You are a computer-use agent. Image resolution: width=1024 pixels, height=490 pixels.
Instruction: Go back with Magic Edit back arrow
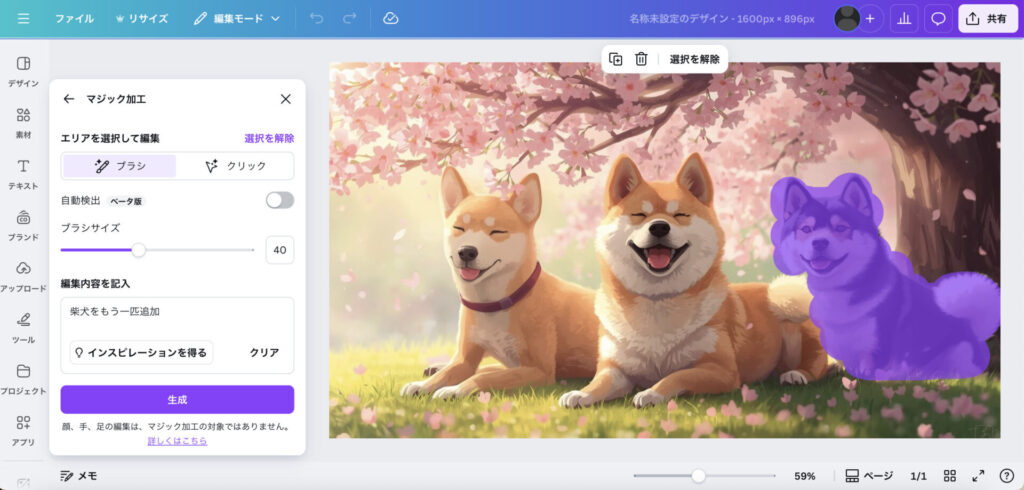click(68, 99)
